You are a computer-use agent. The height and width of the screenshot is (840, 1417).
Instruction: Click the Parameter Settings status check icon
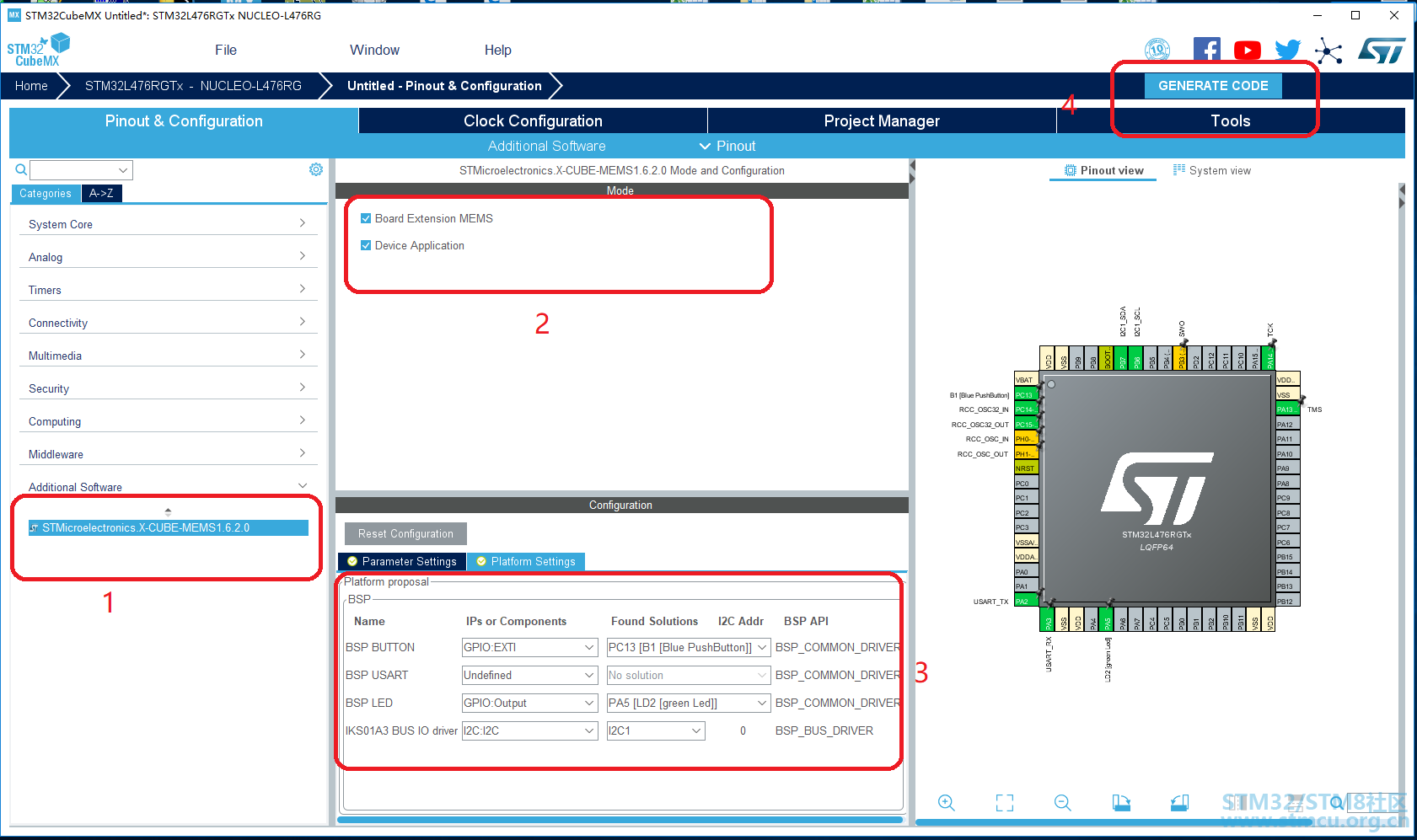pyautogui.click(x=352, y=561)
